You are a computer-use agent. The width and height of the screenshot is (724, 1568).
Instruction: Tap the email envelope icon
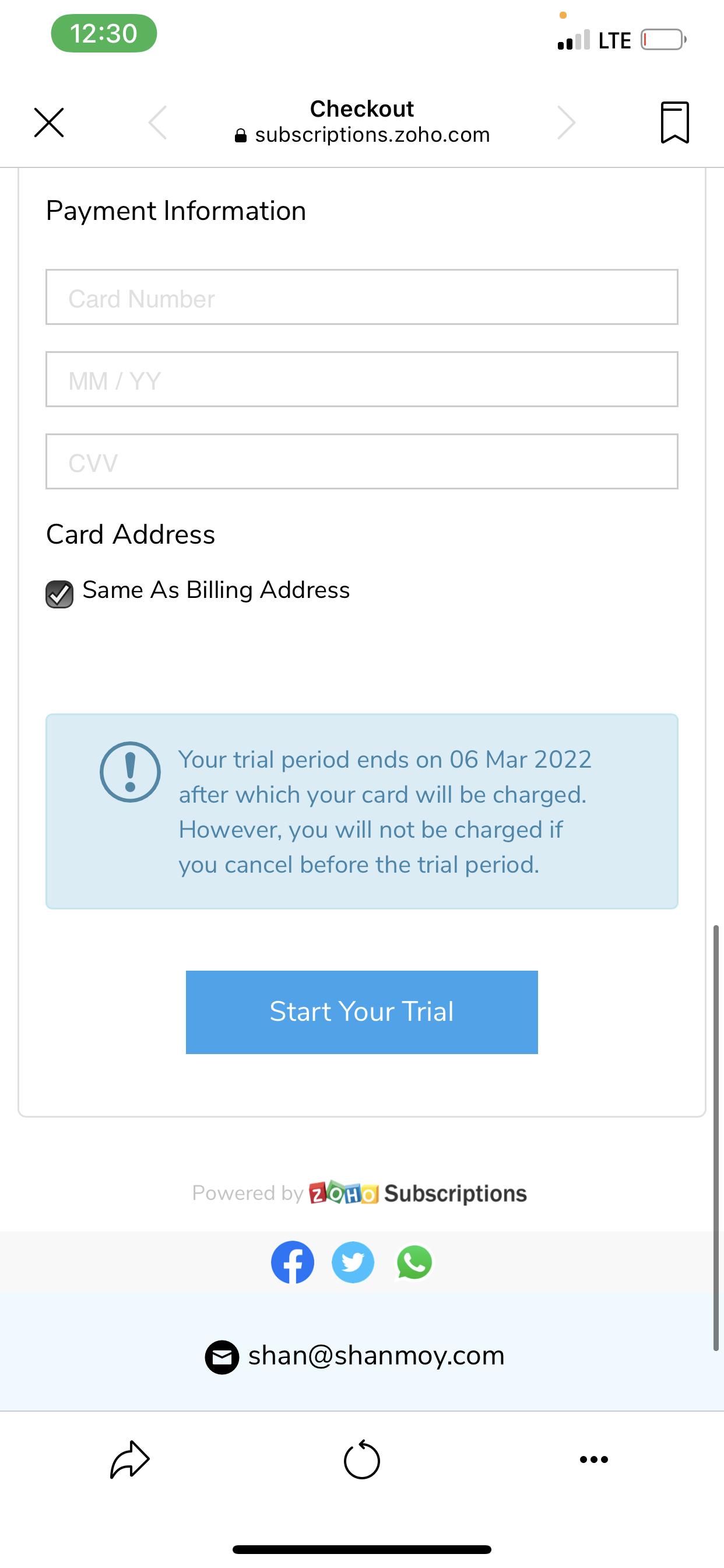click(222, 1357)
